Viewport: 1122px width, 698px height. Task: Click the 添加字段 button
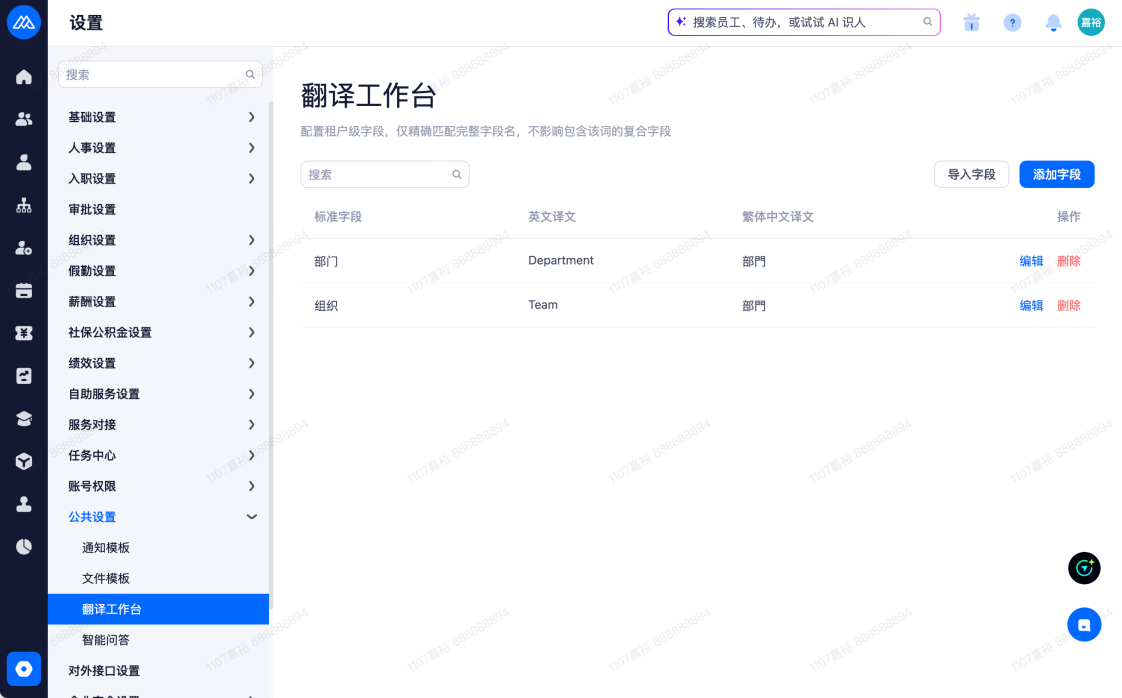click(1056, 175)
